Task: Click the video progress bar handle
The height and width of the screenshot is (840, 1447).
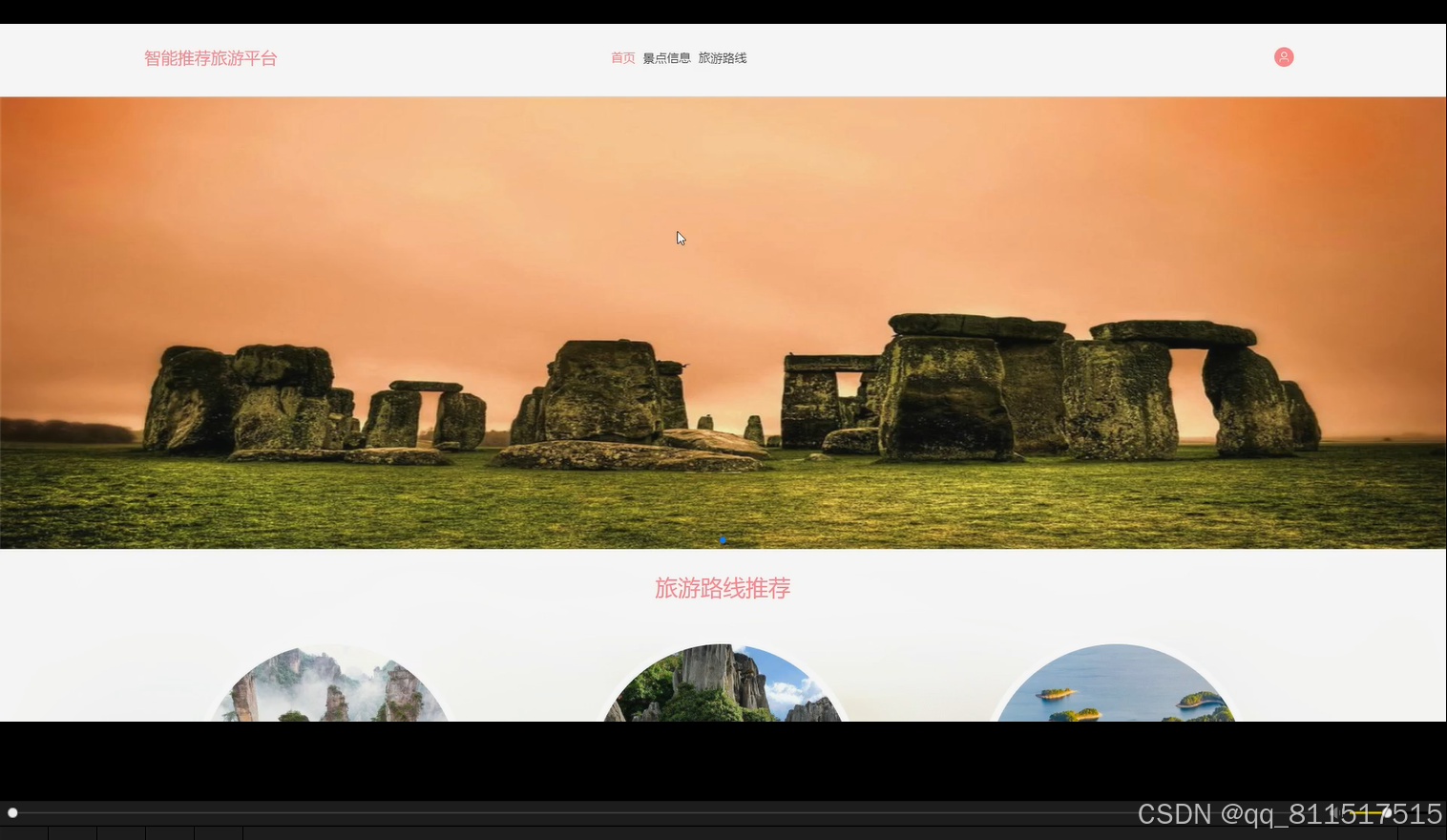Action: coord(12,812)
